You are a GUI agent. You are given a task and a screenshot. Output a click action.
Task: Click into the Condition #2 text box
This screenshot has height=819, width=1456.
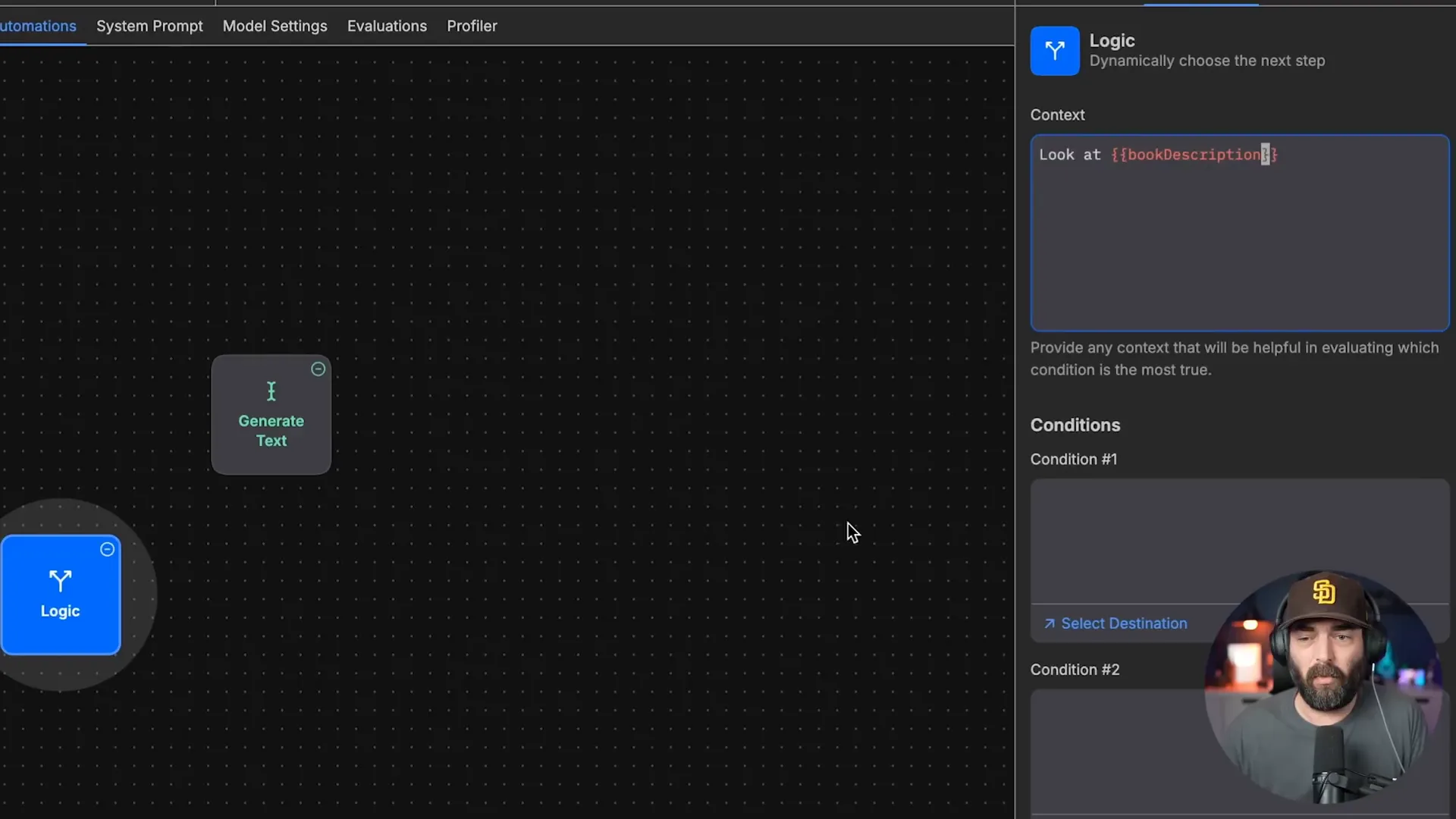coord(1115,751)
